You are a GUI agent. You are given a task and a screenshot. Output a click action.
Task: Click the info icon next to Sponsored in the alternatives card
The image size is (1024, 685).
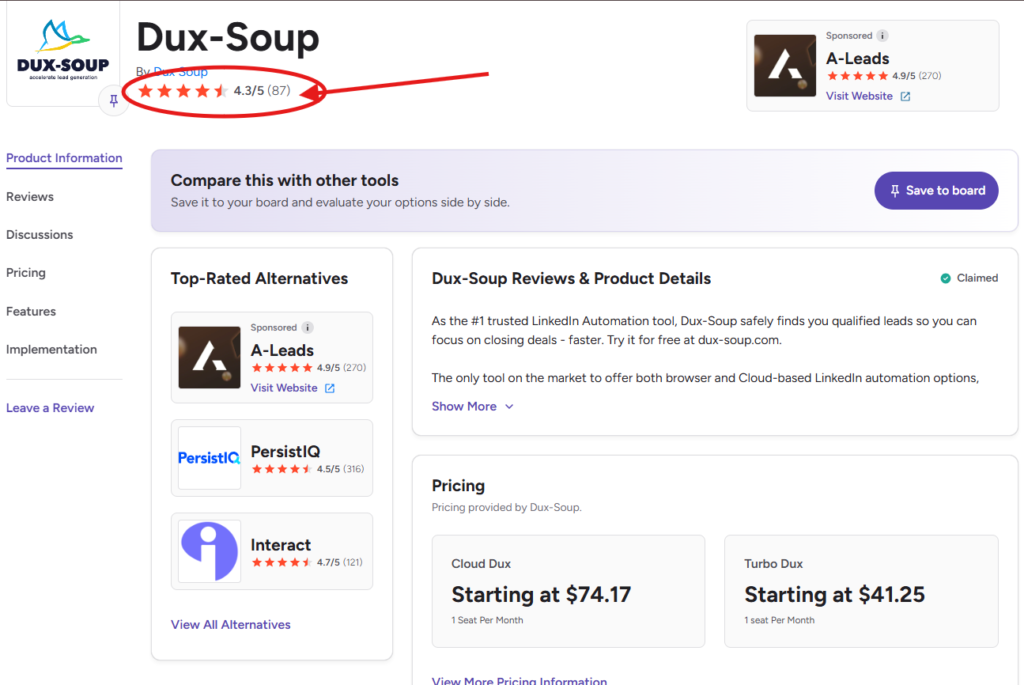306,327
